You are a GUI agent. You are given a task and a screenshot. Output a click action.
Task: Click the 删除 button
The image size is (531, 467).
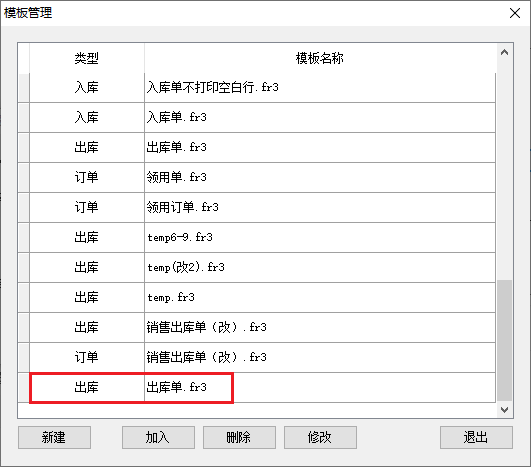click(239, 437)
